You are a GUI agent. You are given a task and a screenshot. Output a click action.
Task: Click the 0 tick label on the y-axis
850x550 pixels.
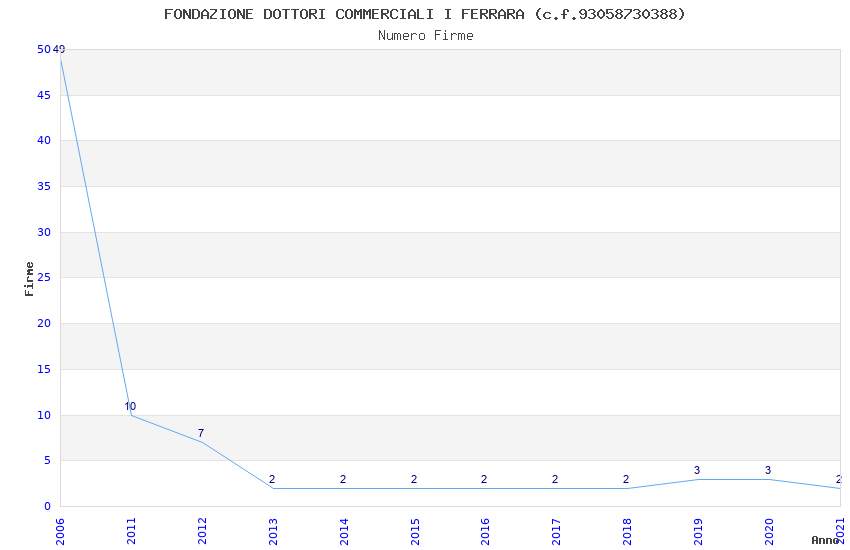point(48,506)
